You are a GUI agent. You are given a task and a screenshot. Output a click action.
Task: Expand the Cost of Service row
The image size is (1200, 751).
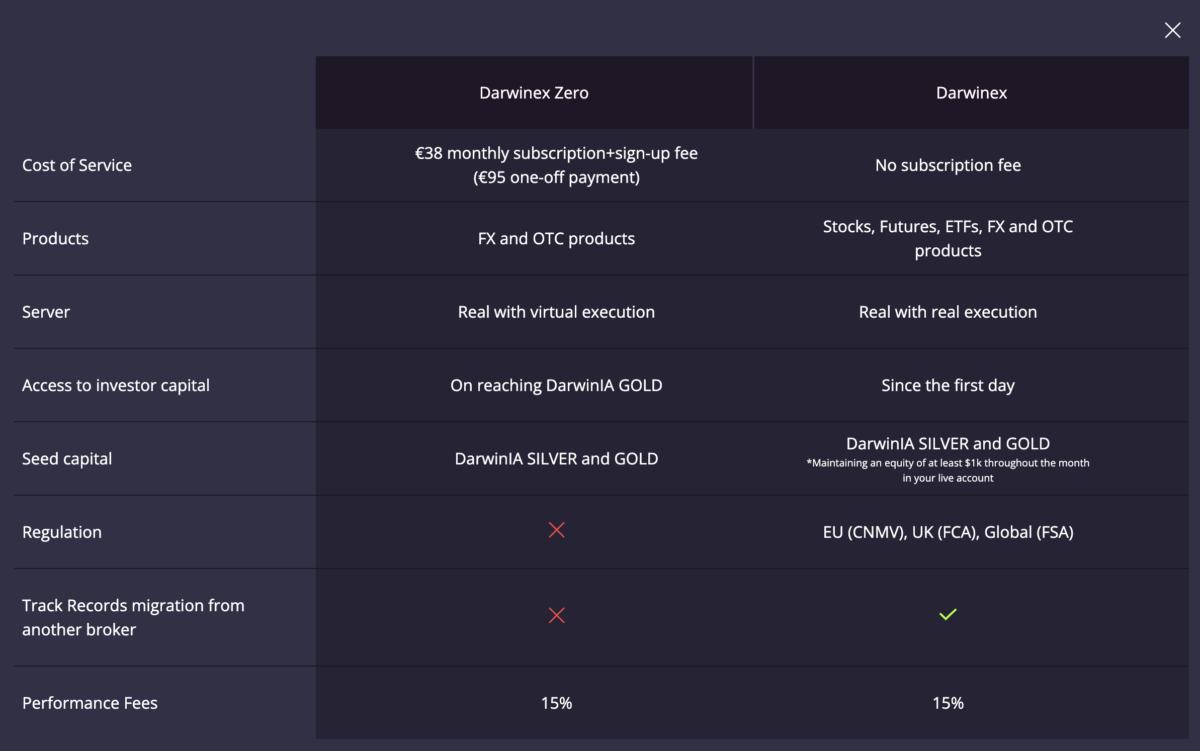click(x=77, y=165)
